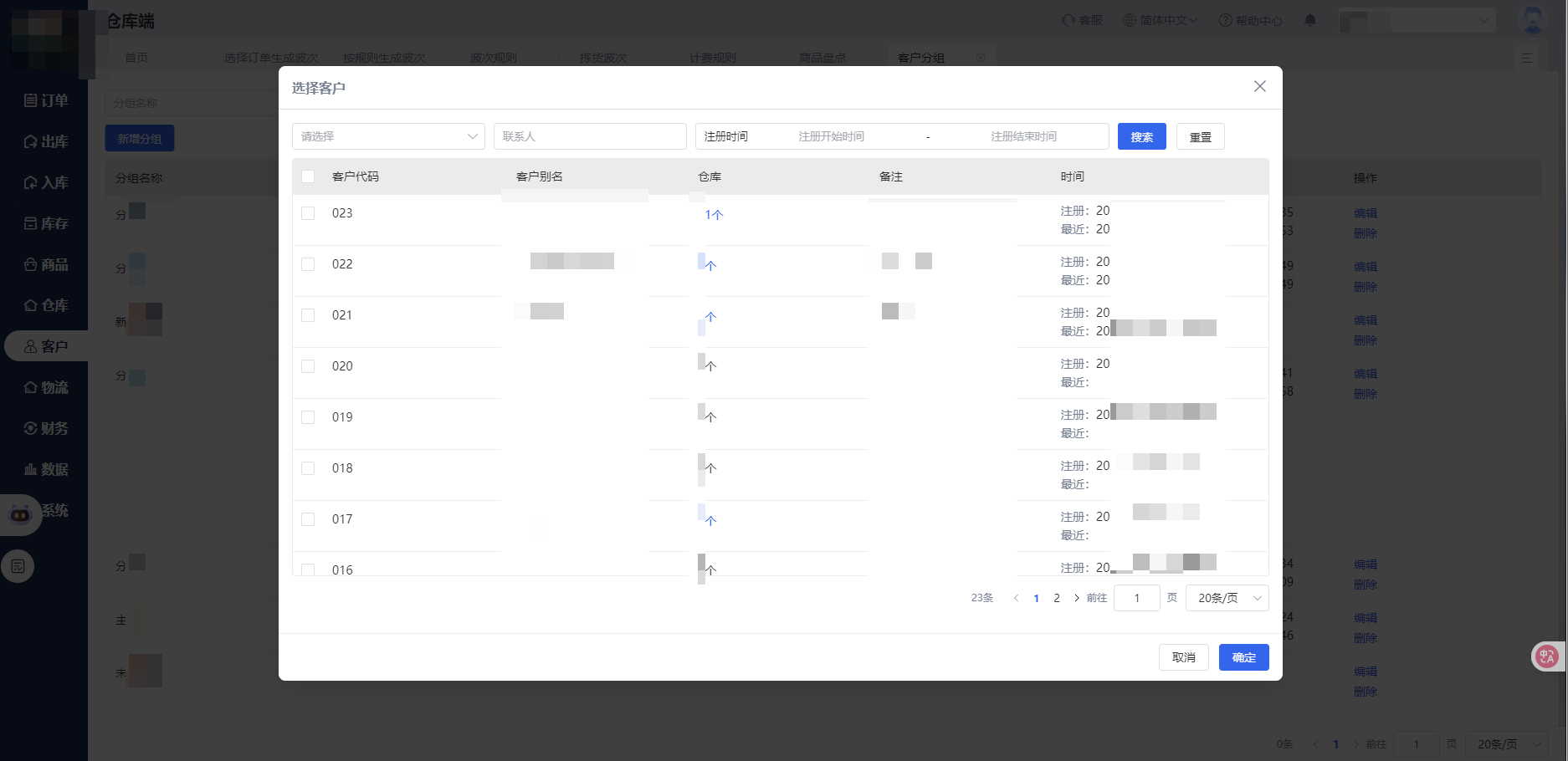Image resolution: width=1568 pixels, height=761 pixels.
Task: Open the 财务 sidebar section
Action: (x=46, y=428)
